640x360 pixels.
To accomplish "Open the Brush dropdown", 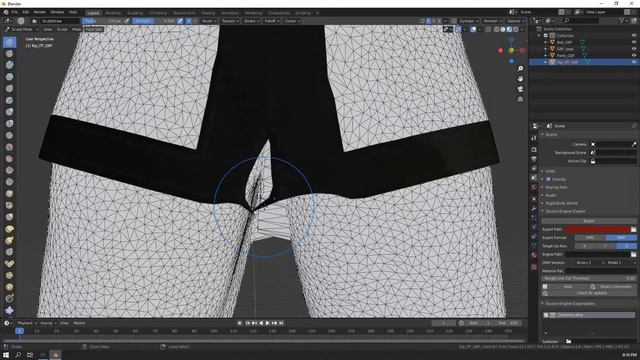I will pos(208,21).
